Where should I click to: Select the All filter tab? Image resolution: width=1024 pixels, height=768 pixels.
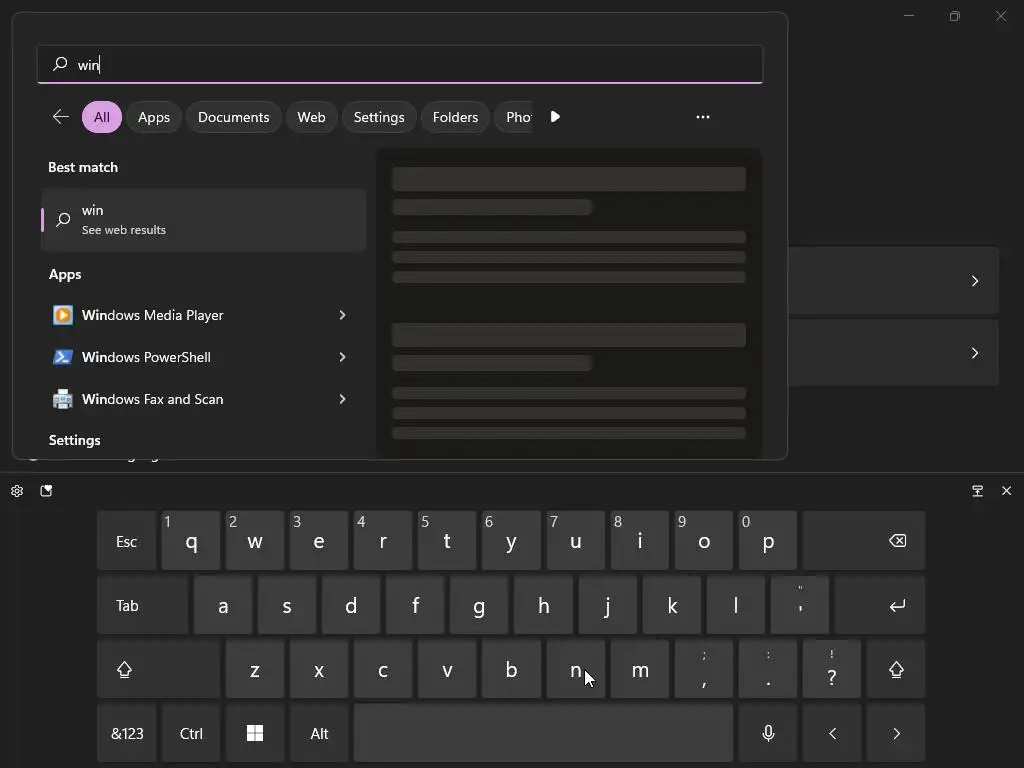pyautogui.click(x=102, y=117)
